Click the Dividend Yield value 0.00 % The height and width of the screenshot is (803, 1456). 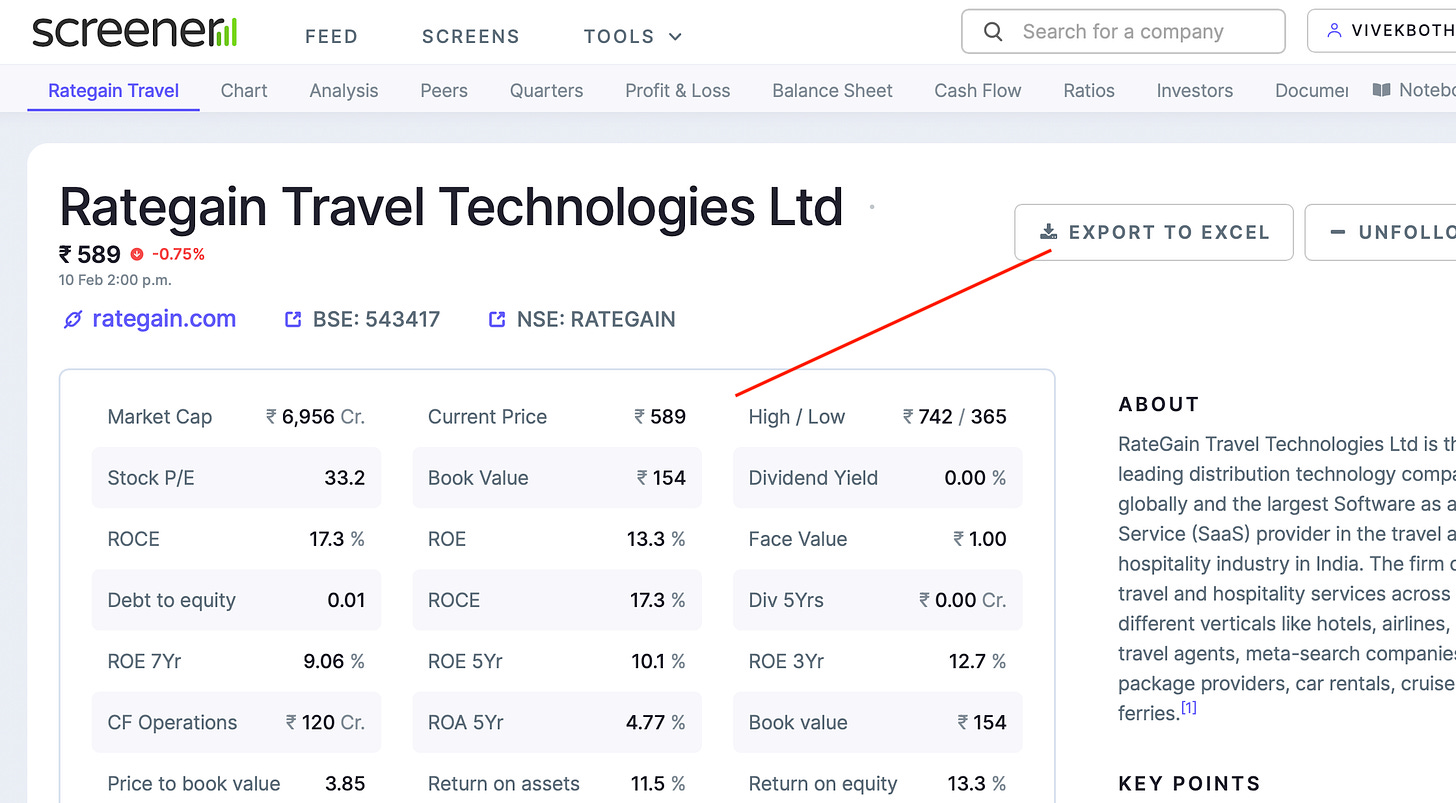pos(975,478)
